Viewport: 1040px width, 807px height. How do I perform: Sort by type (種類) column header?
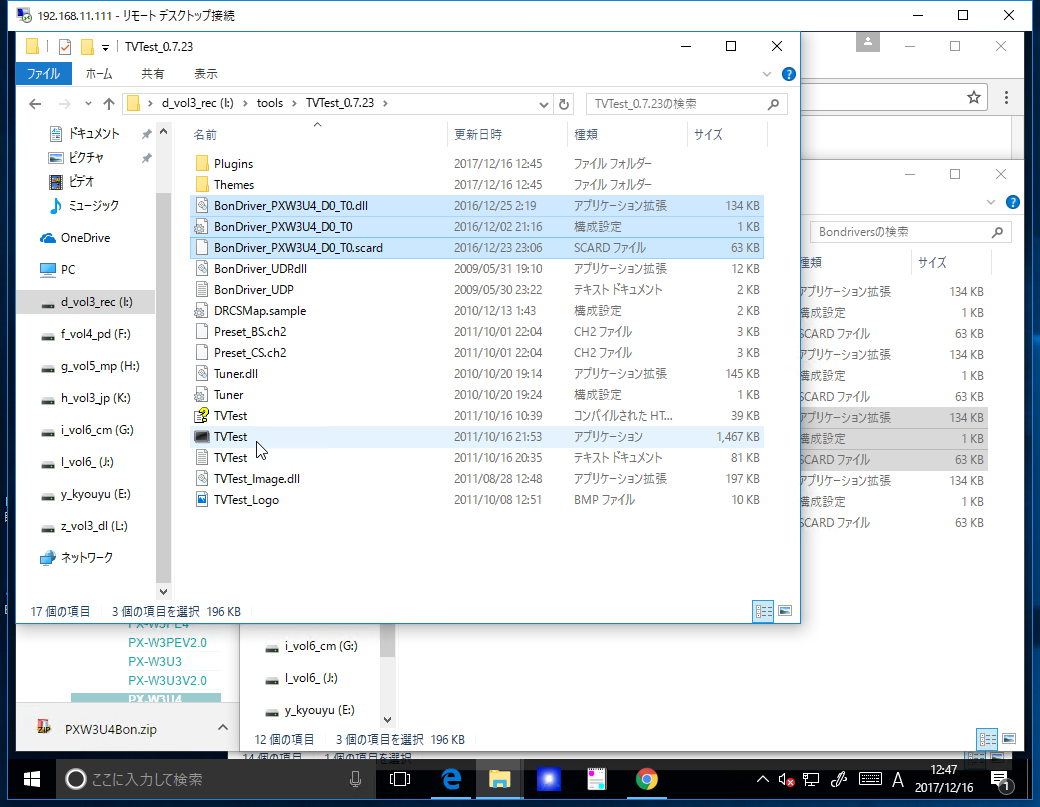click(x=627, y=135)
